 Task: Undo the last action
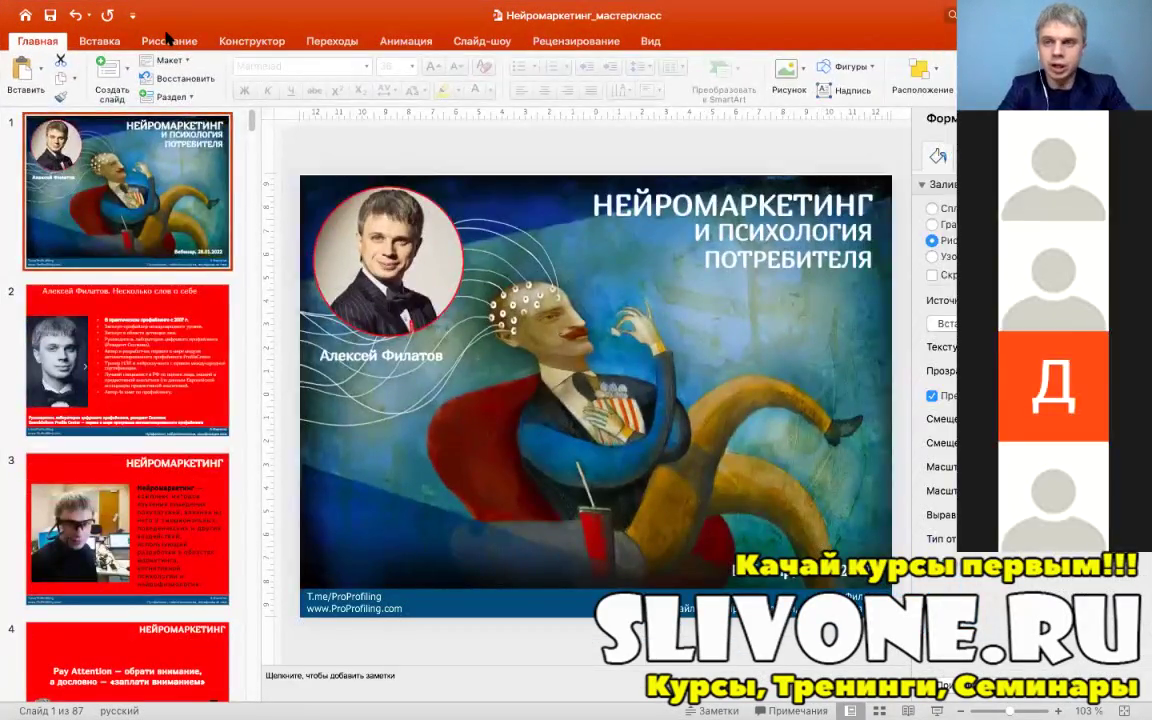(76, 15)
